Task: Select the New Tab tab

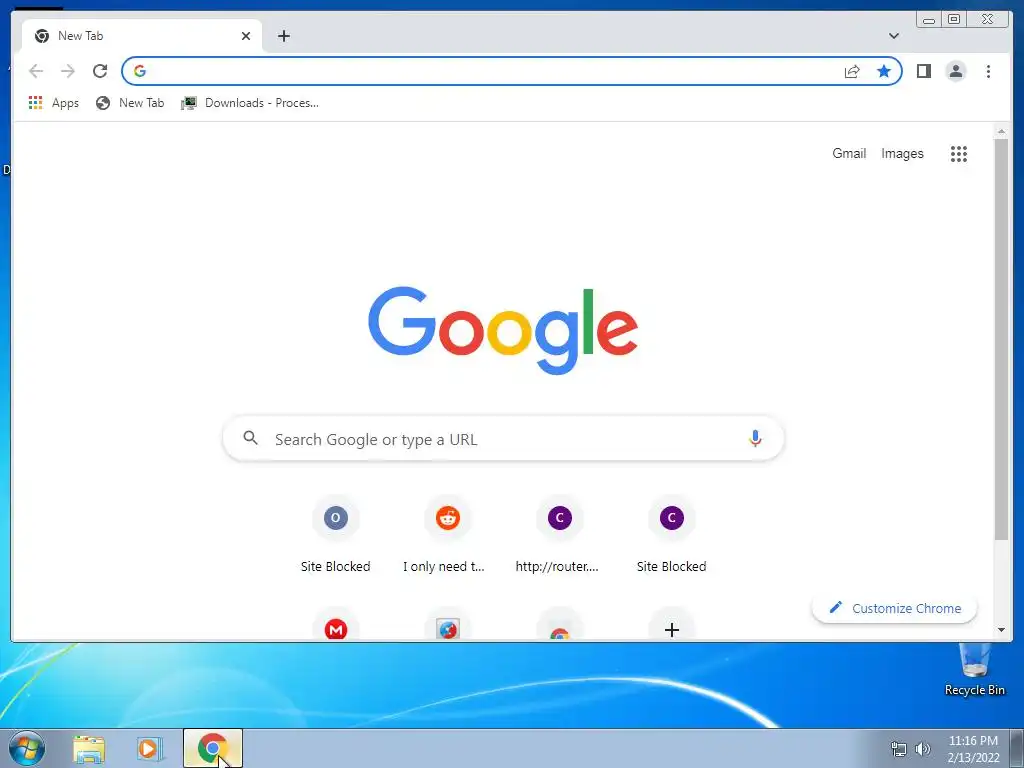Action: click(142, 36)
